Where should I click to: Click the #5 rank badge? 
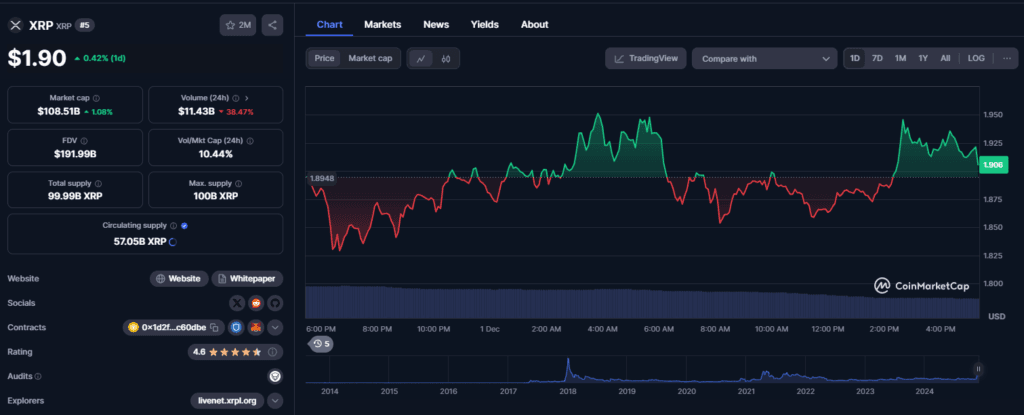point(83,25)
